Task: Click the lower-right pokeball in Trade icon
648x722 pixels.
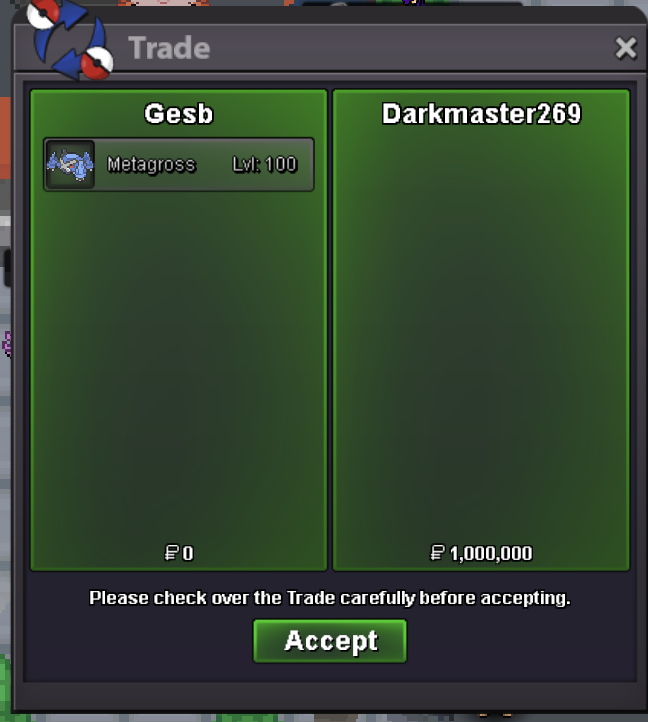Action: click(x=97, y=63)
